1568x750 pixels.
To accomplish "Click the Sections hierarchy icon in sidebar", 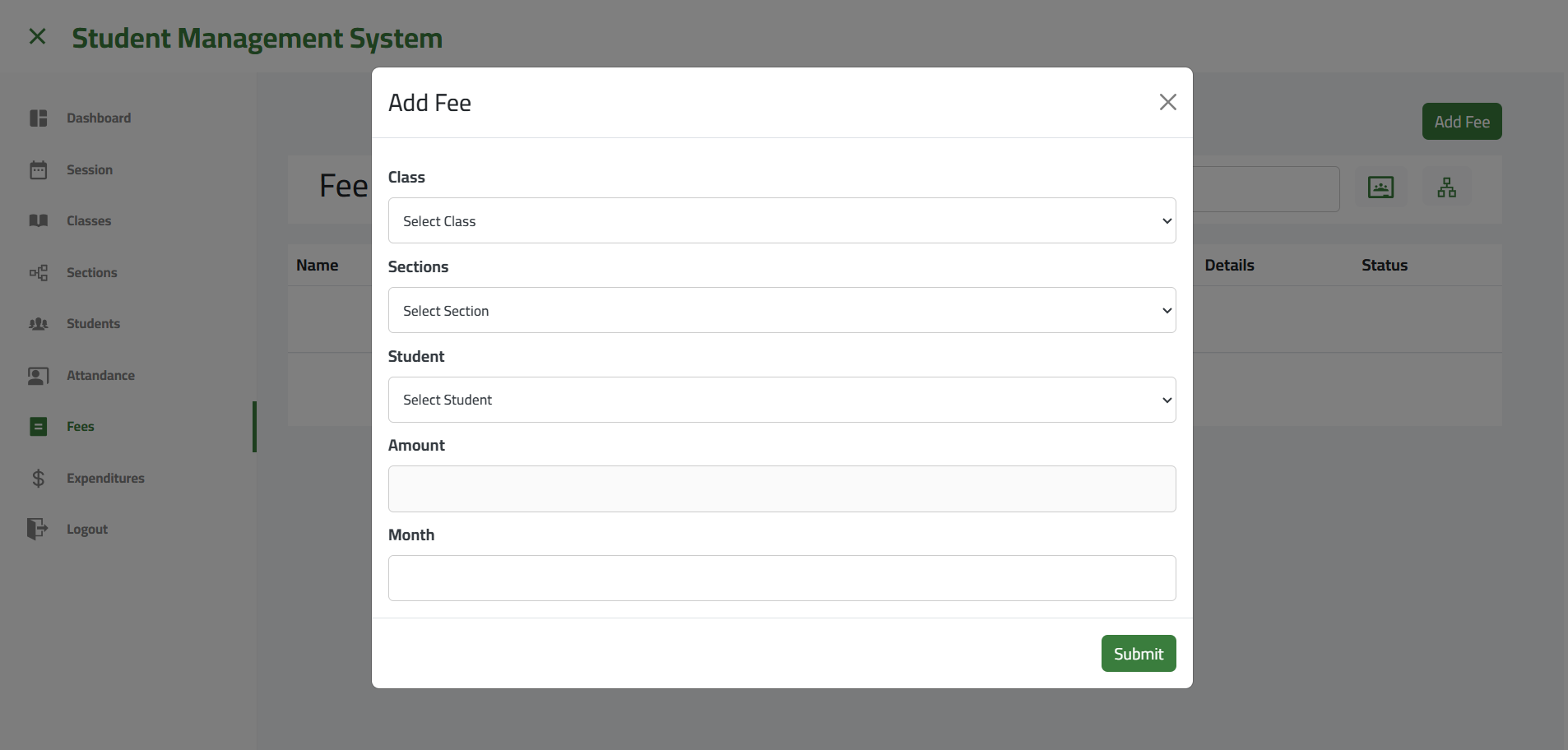I will point(39,273).
